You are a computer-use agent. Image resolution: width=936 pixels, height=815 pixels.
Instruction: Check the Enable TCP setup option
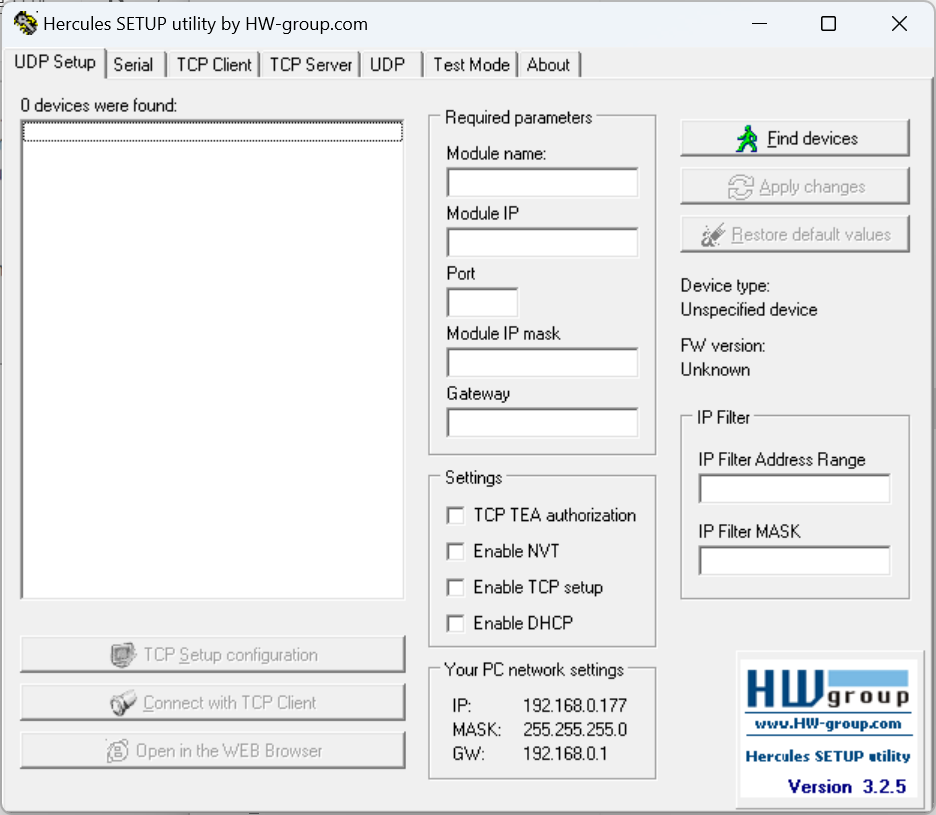[x=455, y=588]
